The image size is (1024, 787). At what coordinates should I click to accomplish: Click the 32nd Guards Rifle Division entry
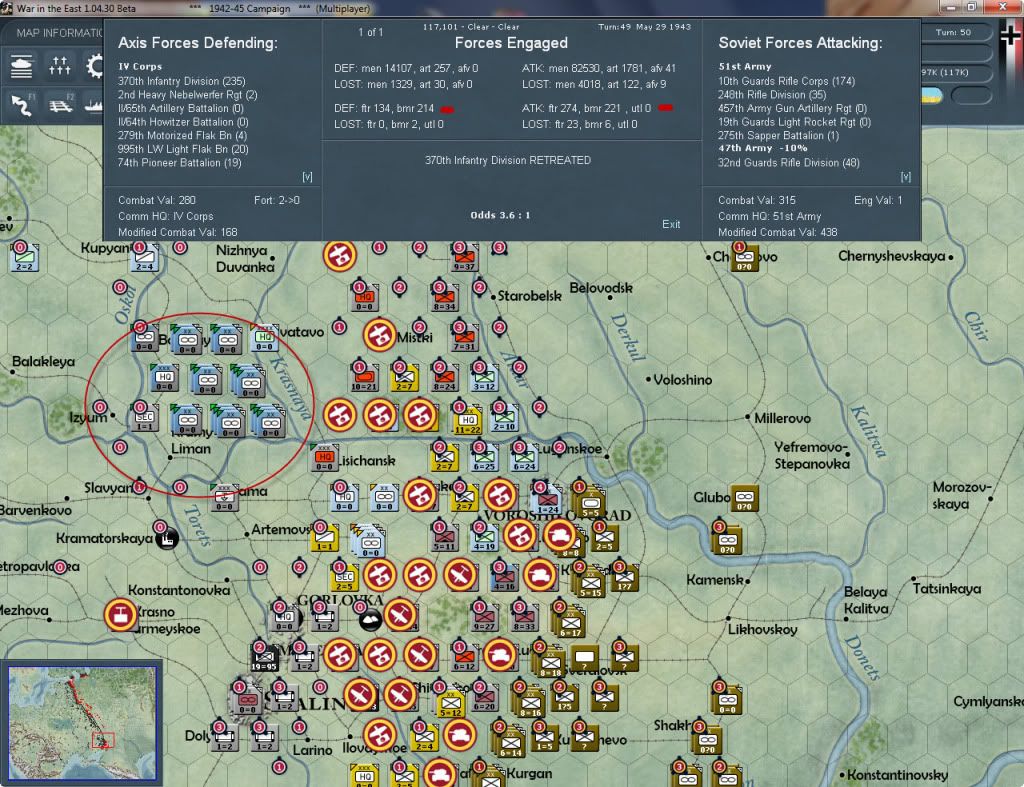pyautogui.click(x=788, y=163)
